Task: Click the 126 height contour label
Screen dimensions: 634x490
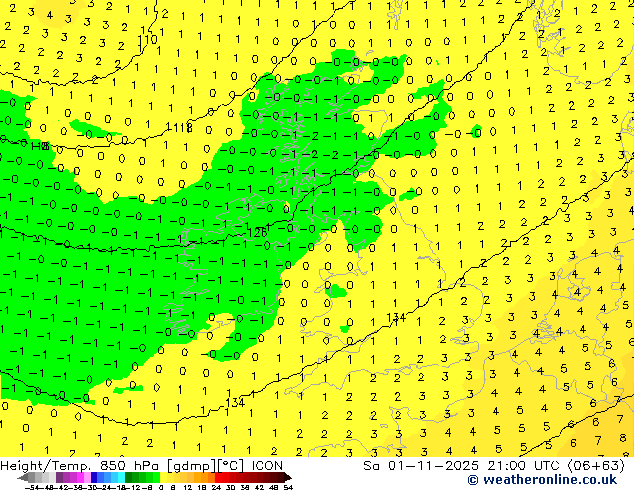Action: (257, 232)
